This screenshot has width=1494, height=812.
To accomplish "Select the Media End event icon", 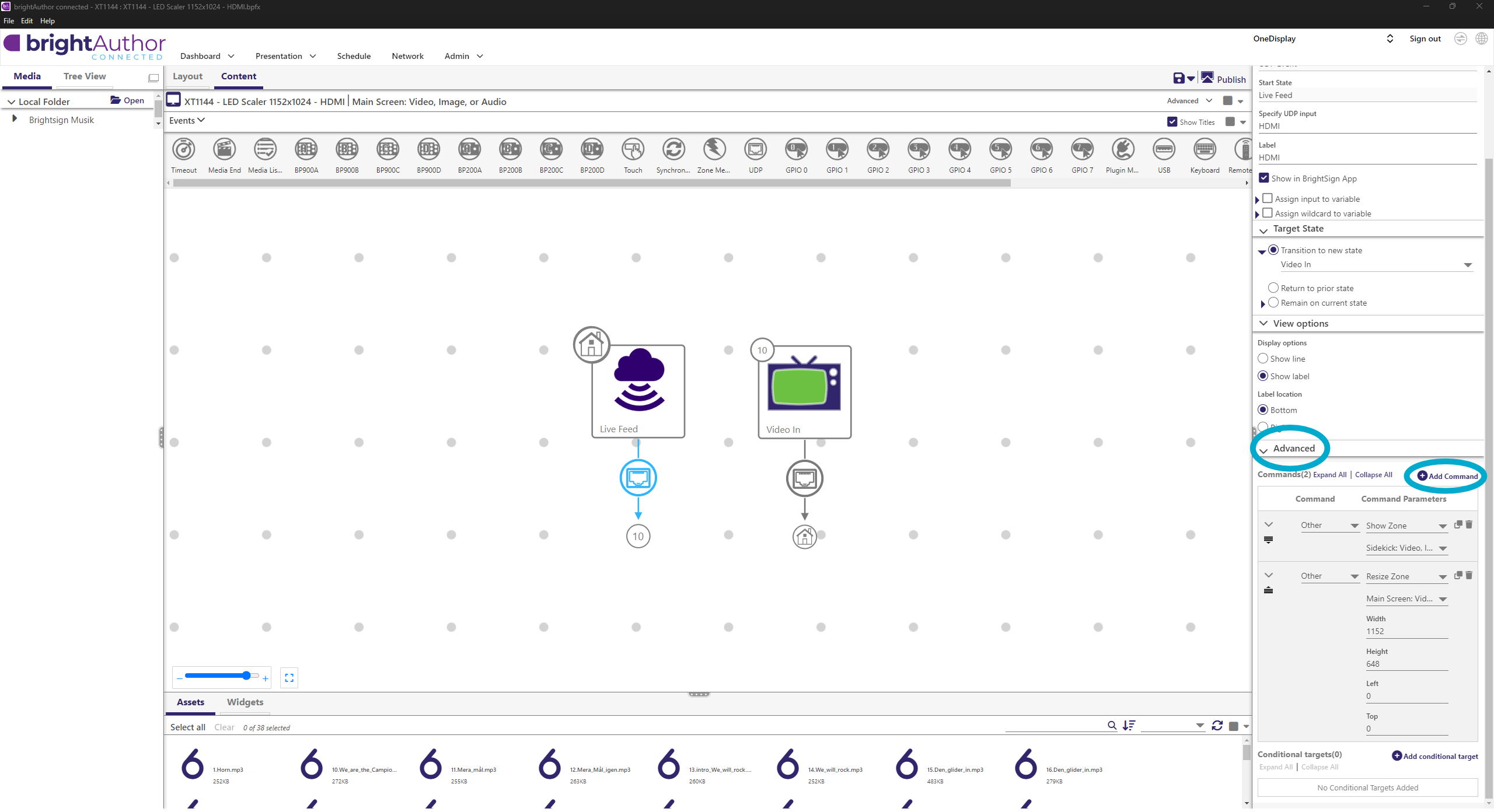I will [x=224, y=150].
